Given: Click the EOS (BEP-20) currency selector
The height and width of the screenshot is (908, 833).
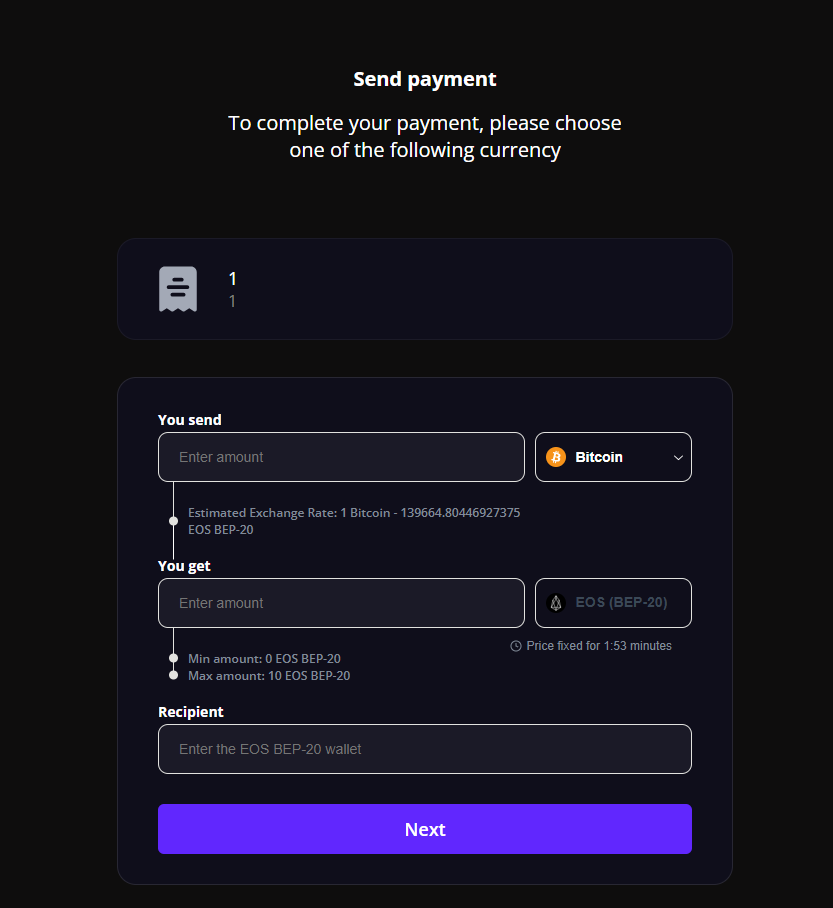Looking at the screenshot, I should pos(613,603).
